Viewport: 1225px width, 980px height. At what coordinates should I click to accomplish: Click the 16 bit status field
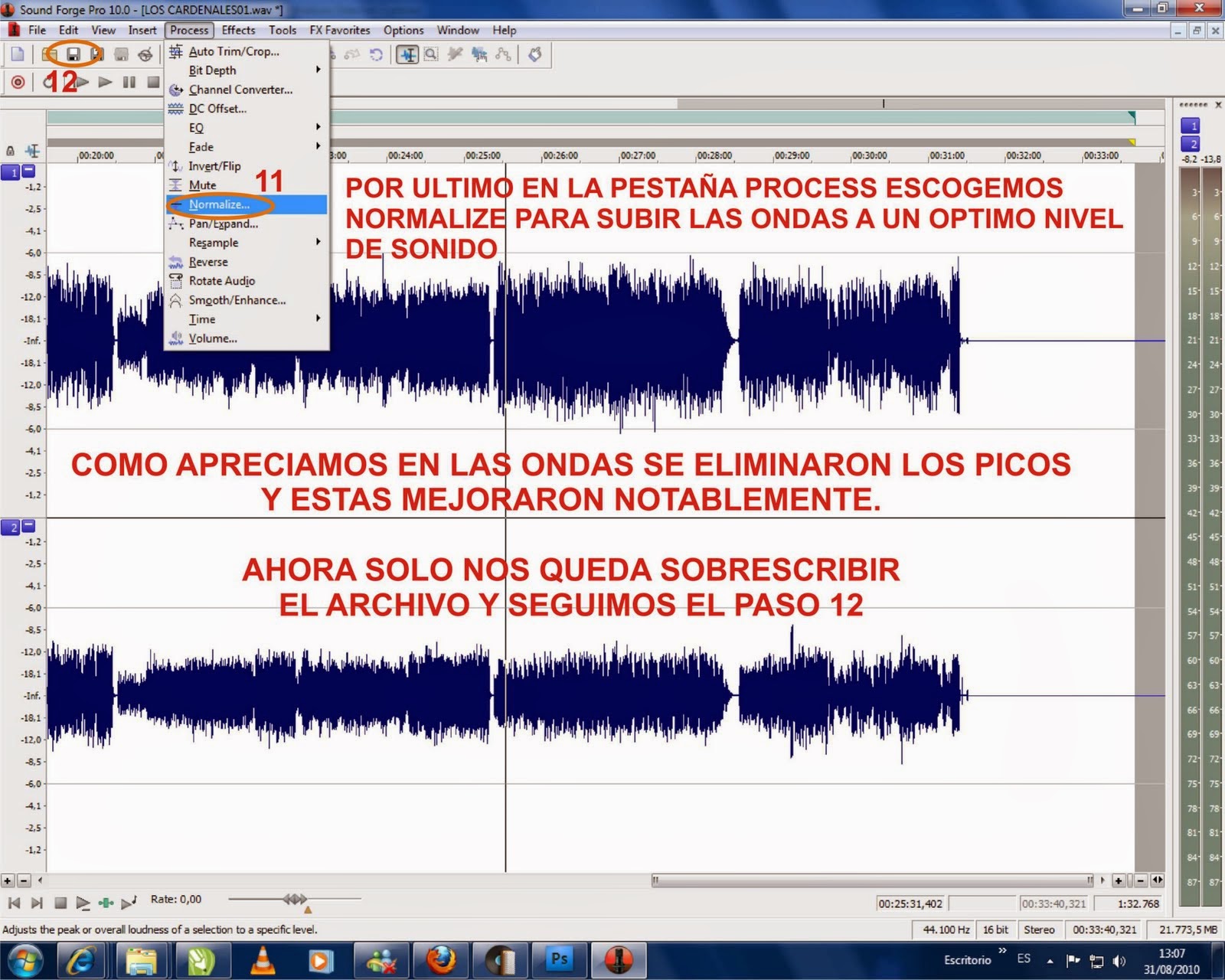click(995, 929)
